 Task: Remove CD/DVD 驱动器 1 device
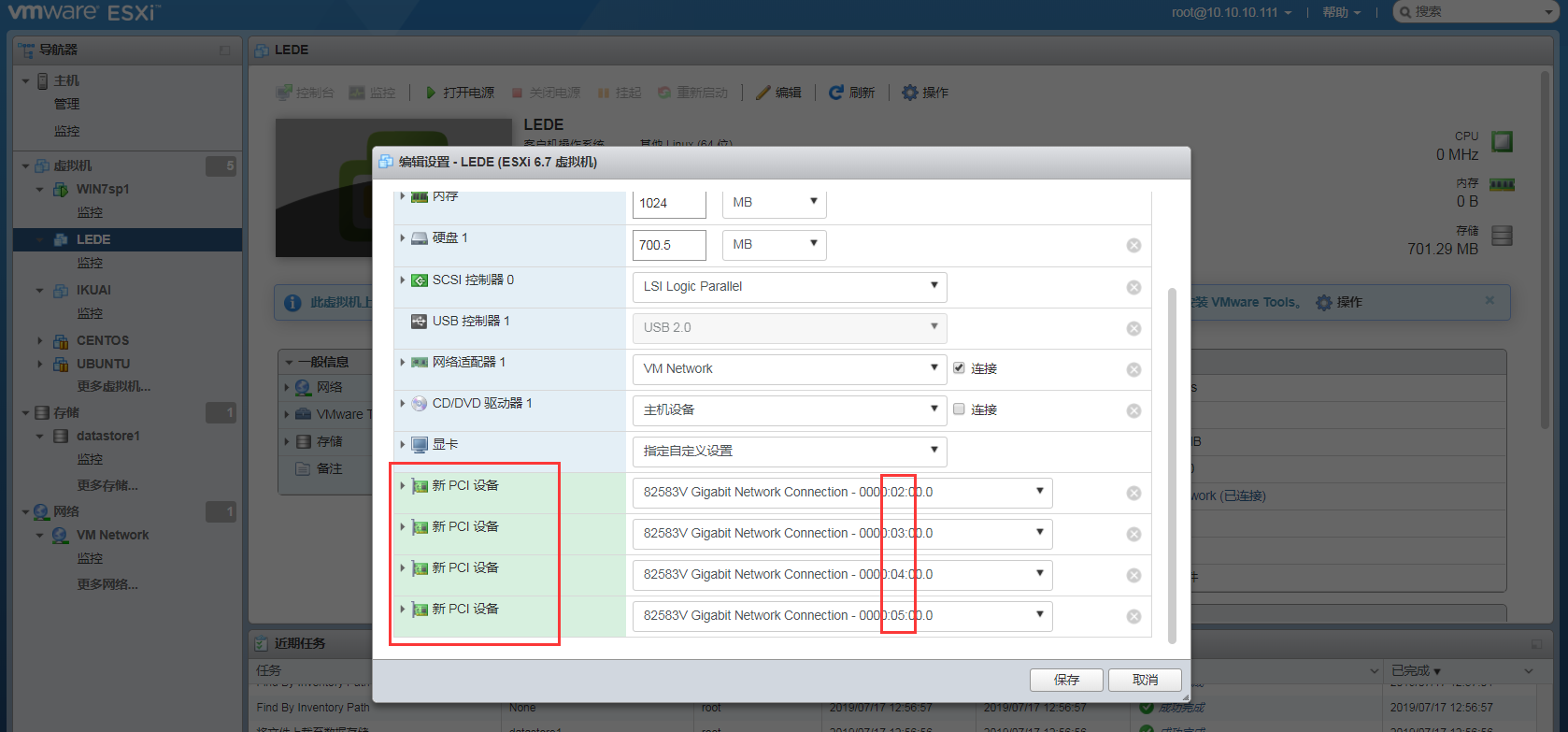(x=1133, y=410)
